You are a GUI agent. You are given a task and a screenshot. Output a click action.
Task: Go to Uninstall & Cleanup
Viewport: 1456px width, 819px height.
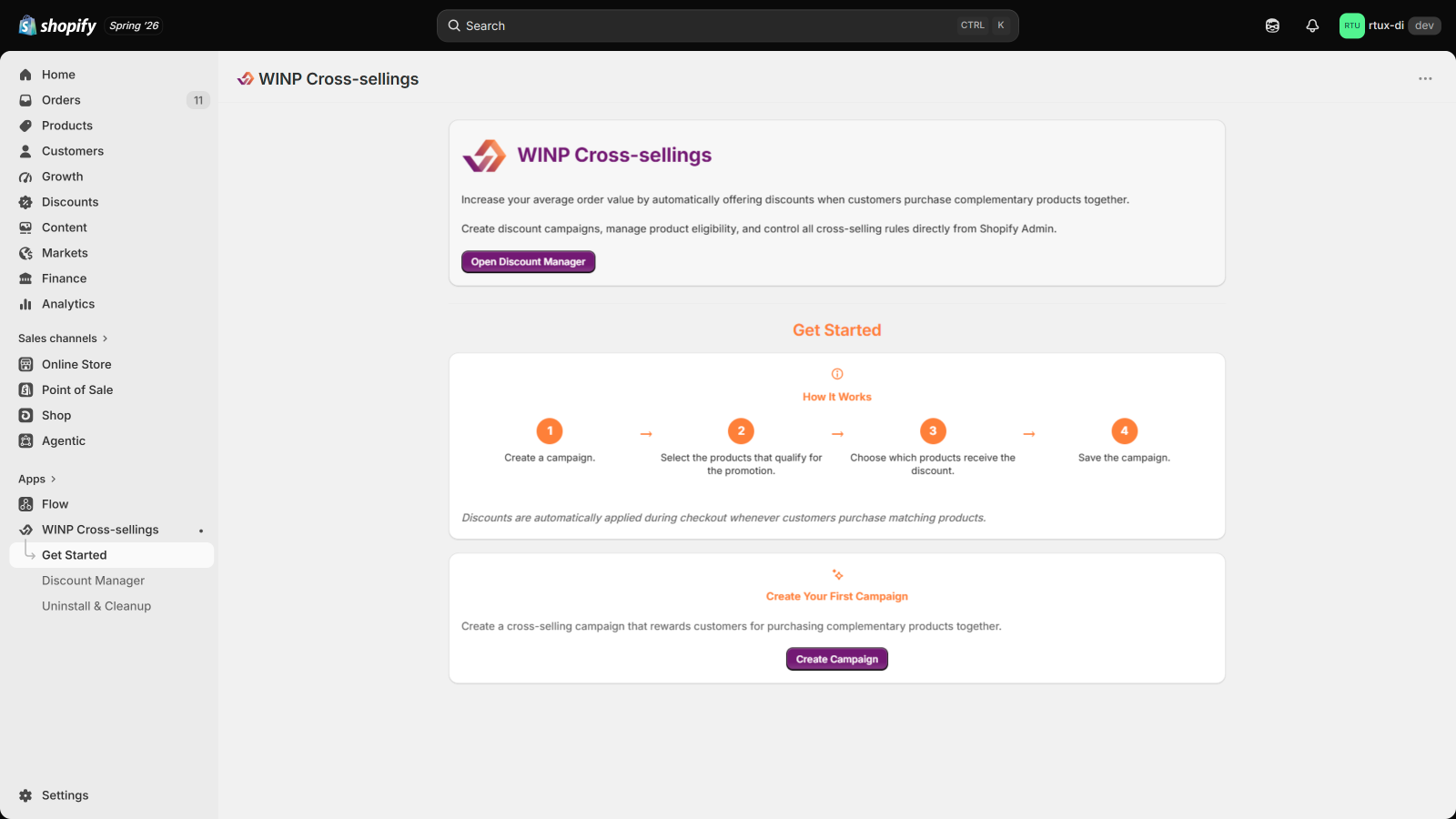(x=96, y=606)
